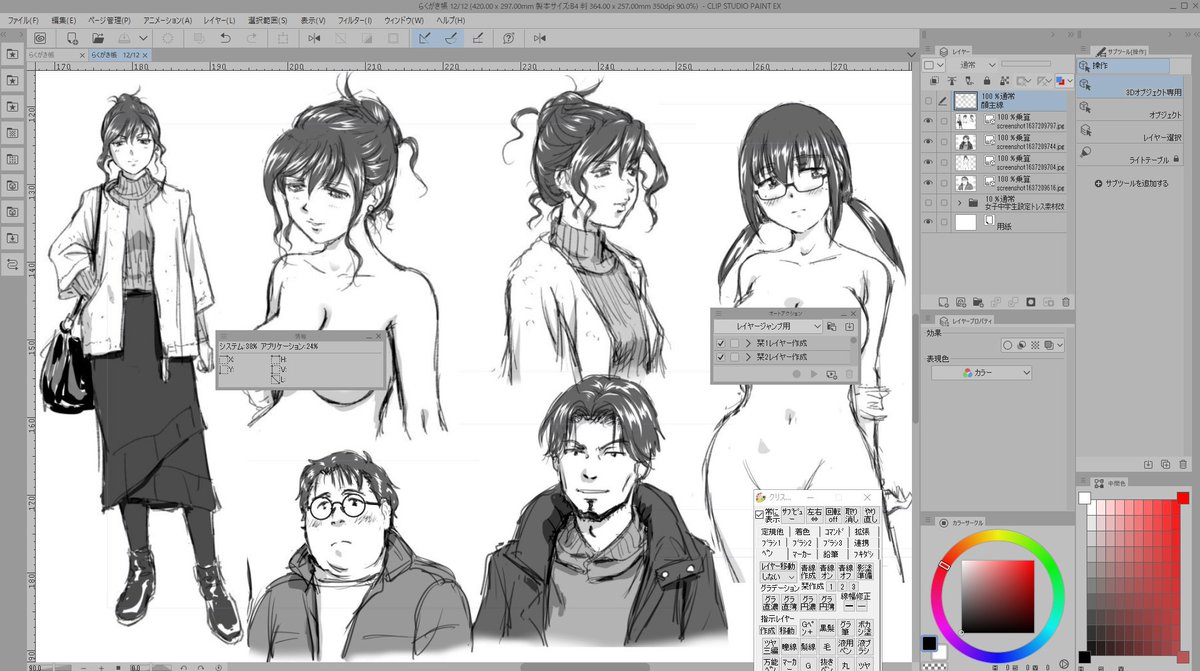Delete layer with trash icon in Layer panel
The height and width of the screenshot is (671, 1200).
(1066, 301)
